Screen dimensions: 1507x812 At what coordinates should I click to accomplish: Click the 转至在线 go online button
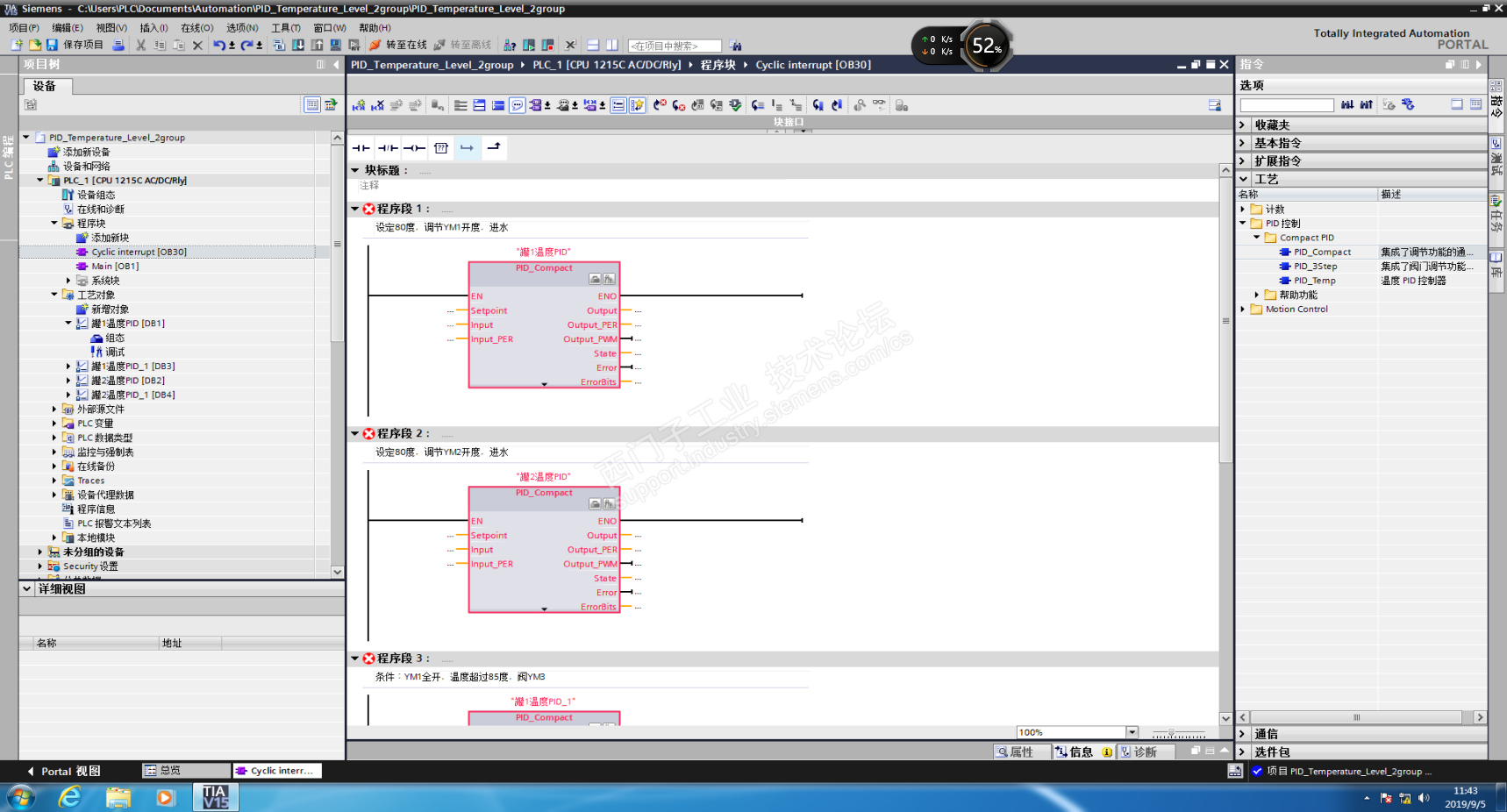[398, 45]
